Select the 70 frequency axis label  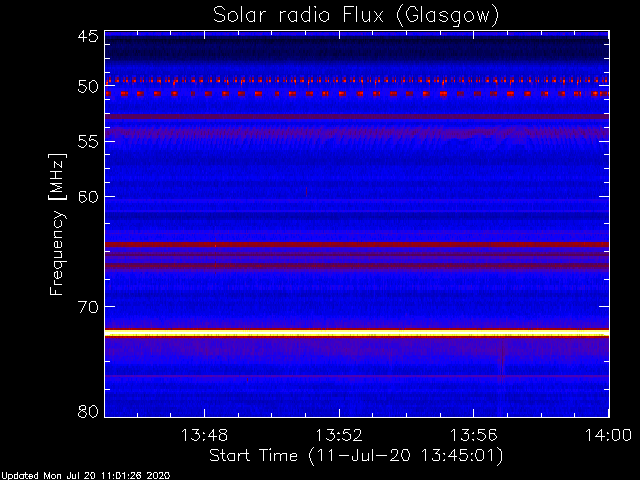(88, 307)
